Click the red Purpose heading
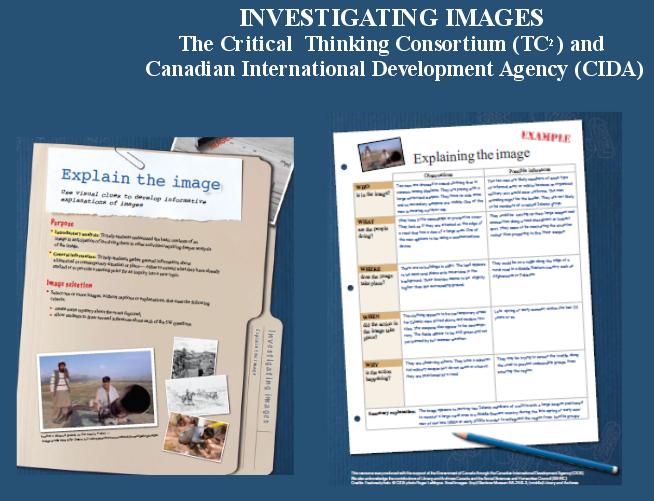This screenshot has width=654, height=501. click(62, 223)
